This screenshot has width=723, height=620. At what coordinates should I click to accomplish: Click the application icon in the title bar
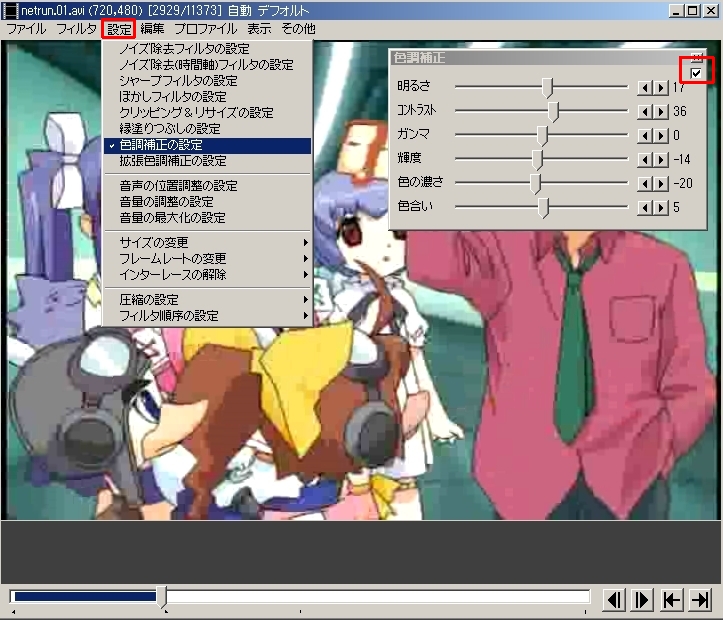click(10, 11)
